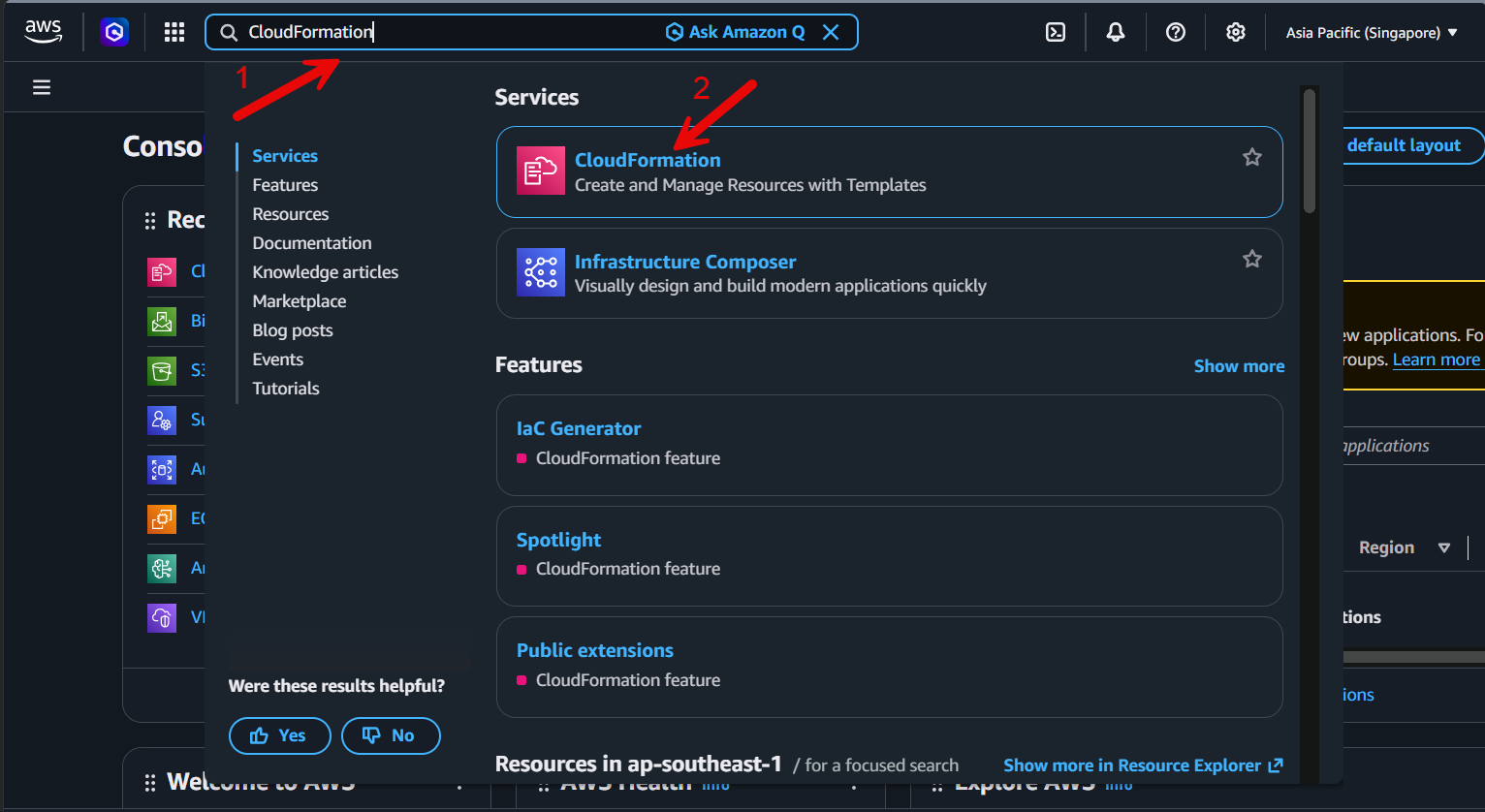Screen dimensions: 1485x812
Task: Click the green S3 bucket icon
Action: [x=162, y=370]
